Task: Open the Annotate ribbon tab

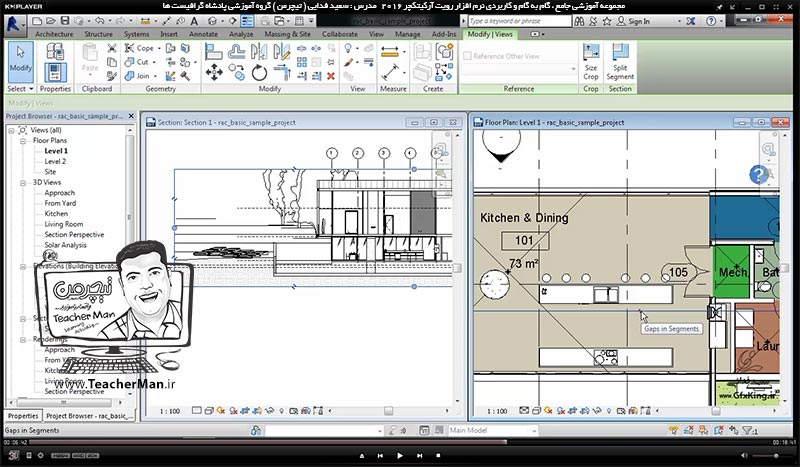Action: 203,34
